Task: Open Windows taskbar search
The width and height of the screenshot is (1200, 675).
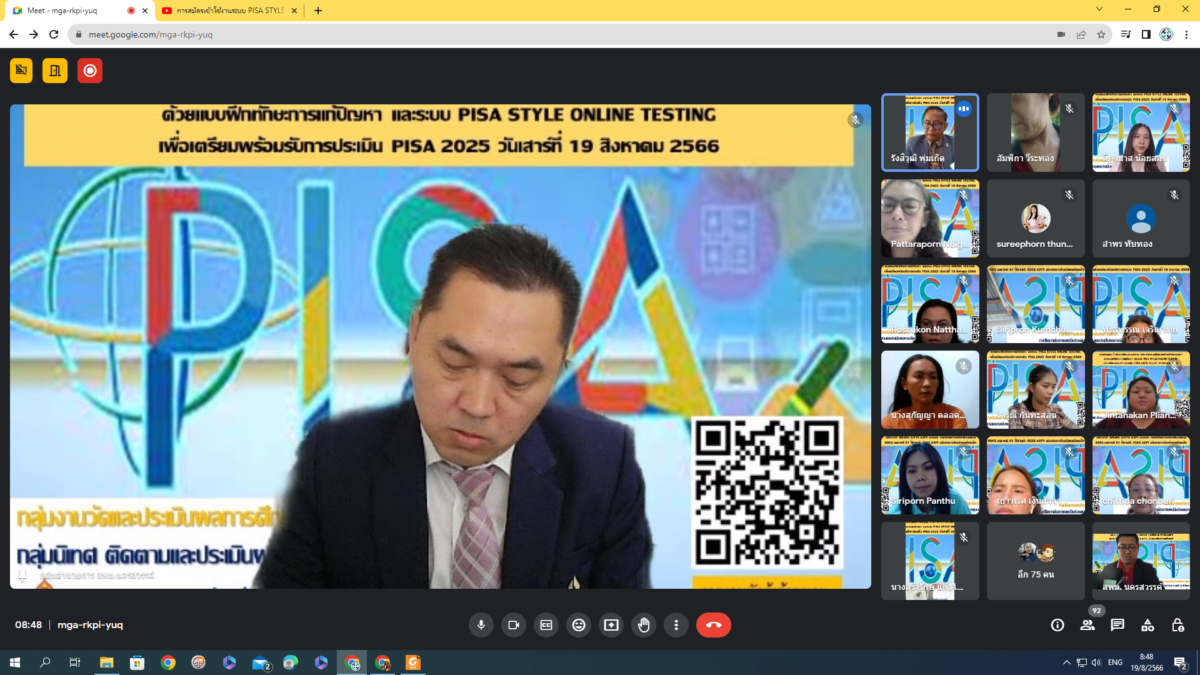Action: (x=45, y=662)
